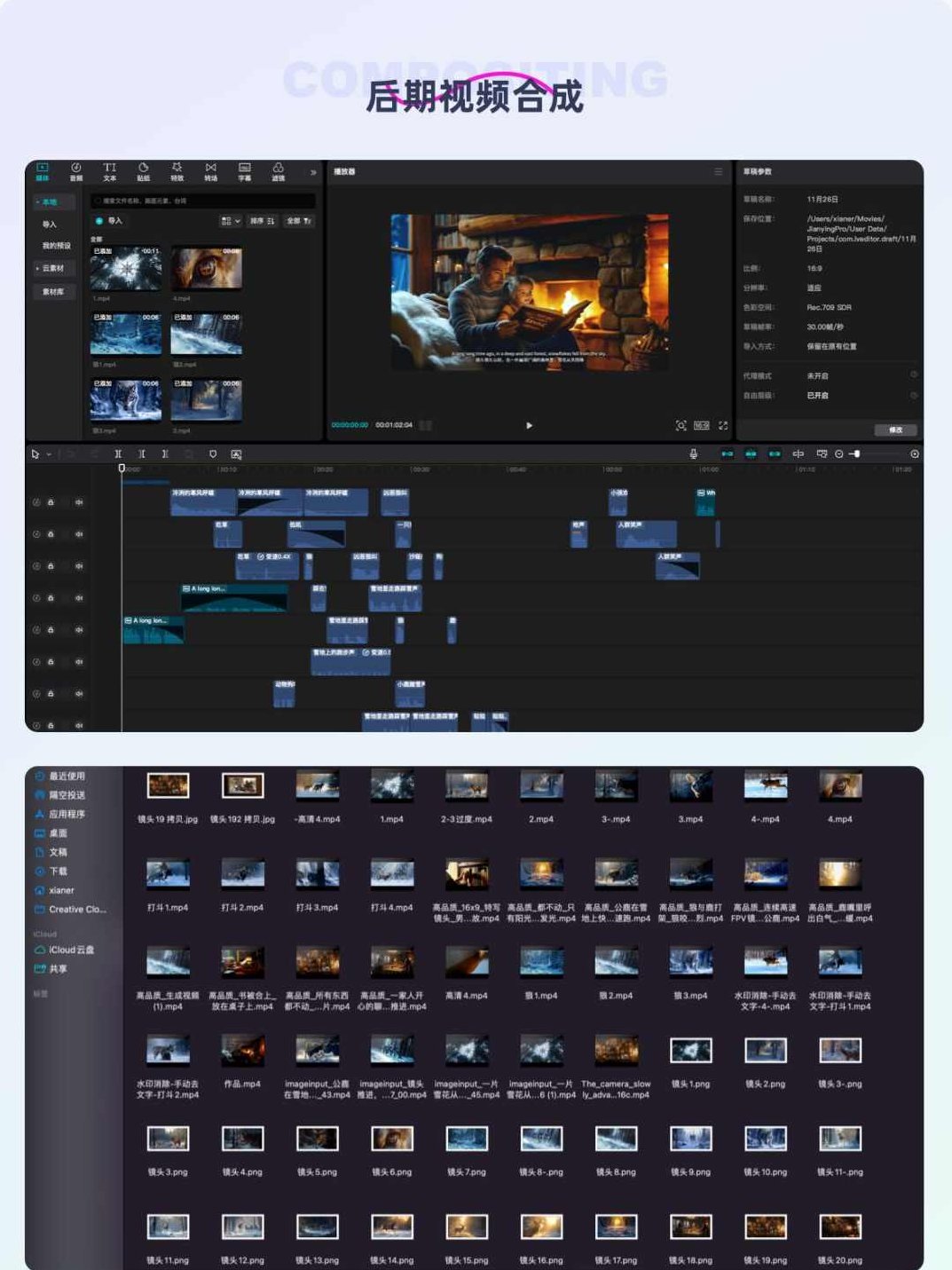The width and height of the screenshot is (952, 1270).
Task: Expand more tabs with double chevron
Action: point(312,172)
